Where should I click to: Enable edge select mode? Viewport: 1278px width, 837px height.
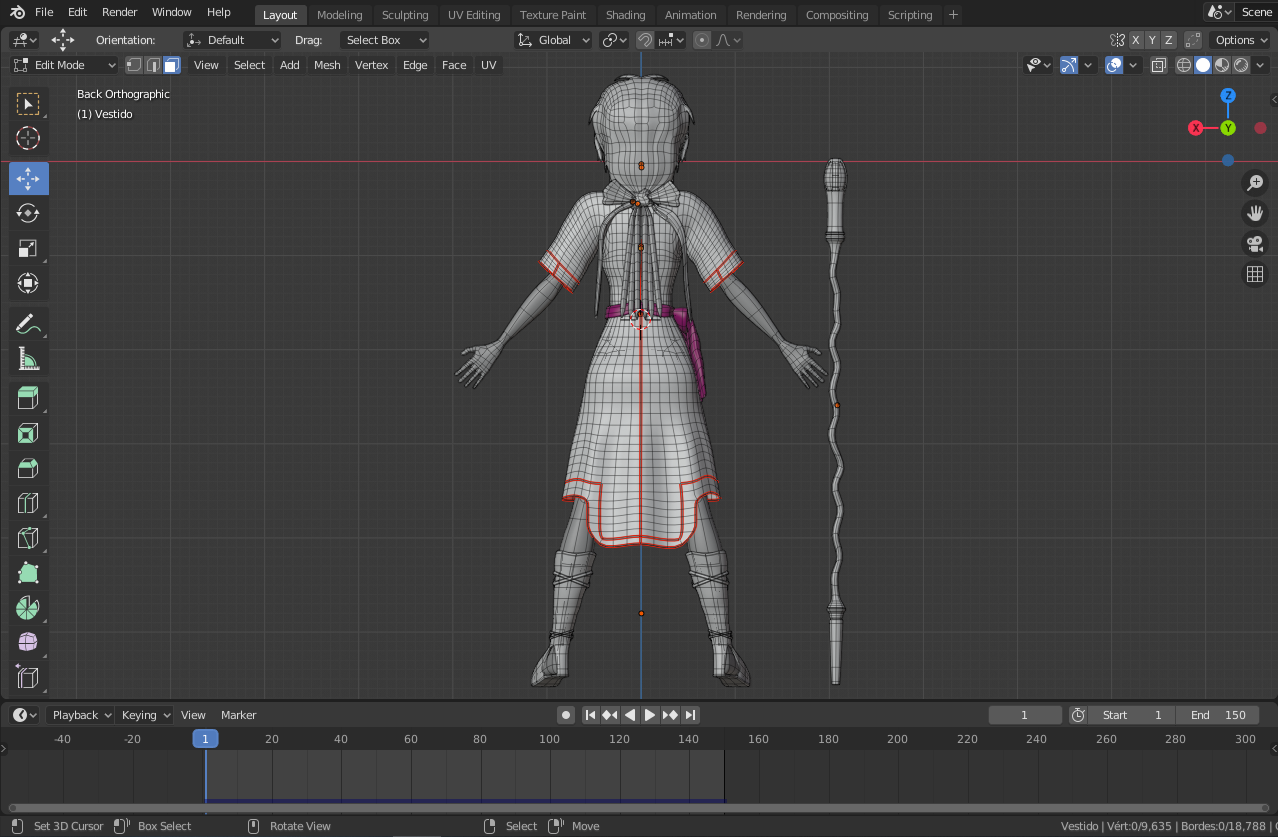tap(152, 65)
